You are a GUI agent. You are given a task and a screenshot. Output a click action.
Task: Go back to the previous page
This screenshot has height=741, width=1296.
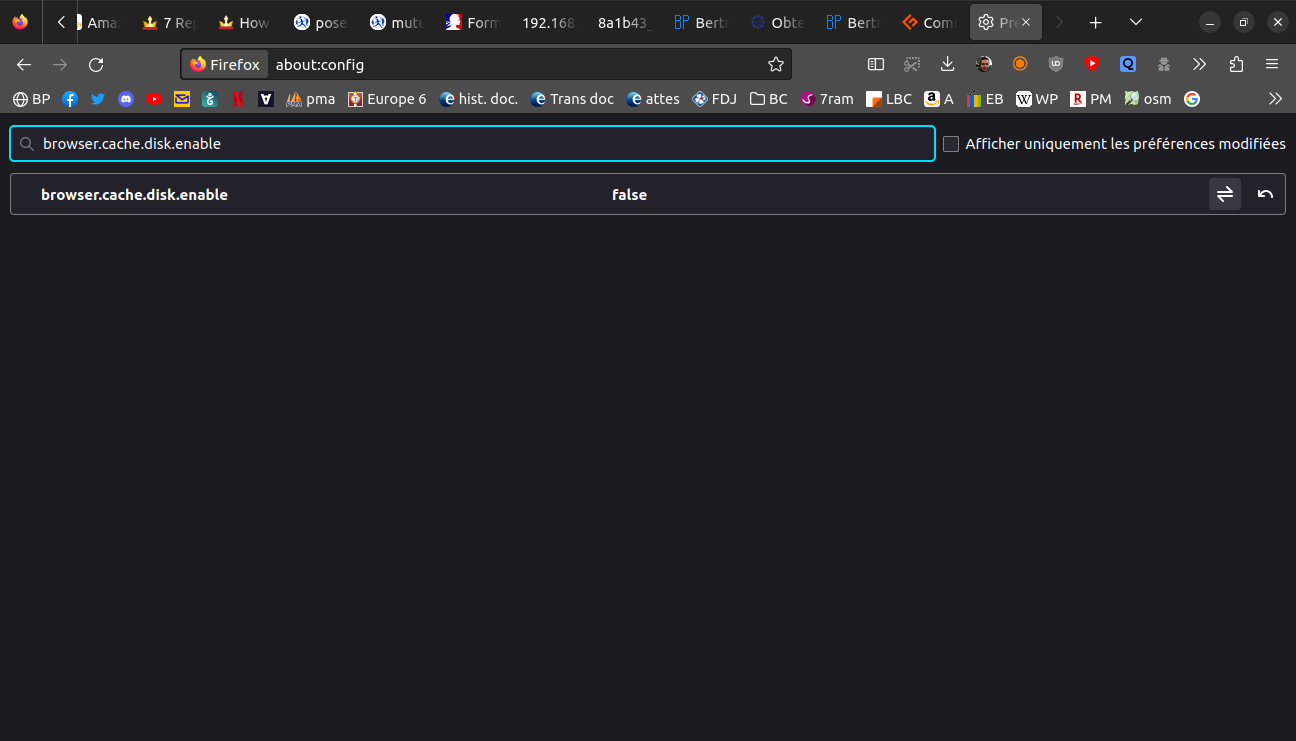coord(24,64)
